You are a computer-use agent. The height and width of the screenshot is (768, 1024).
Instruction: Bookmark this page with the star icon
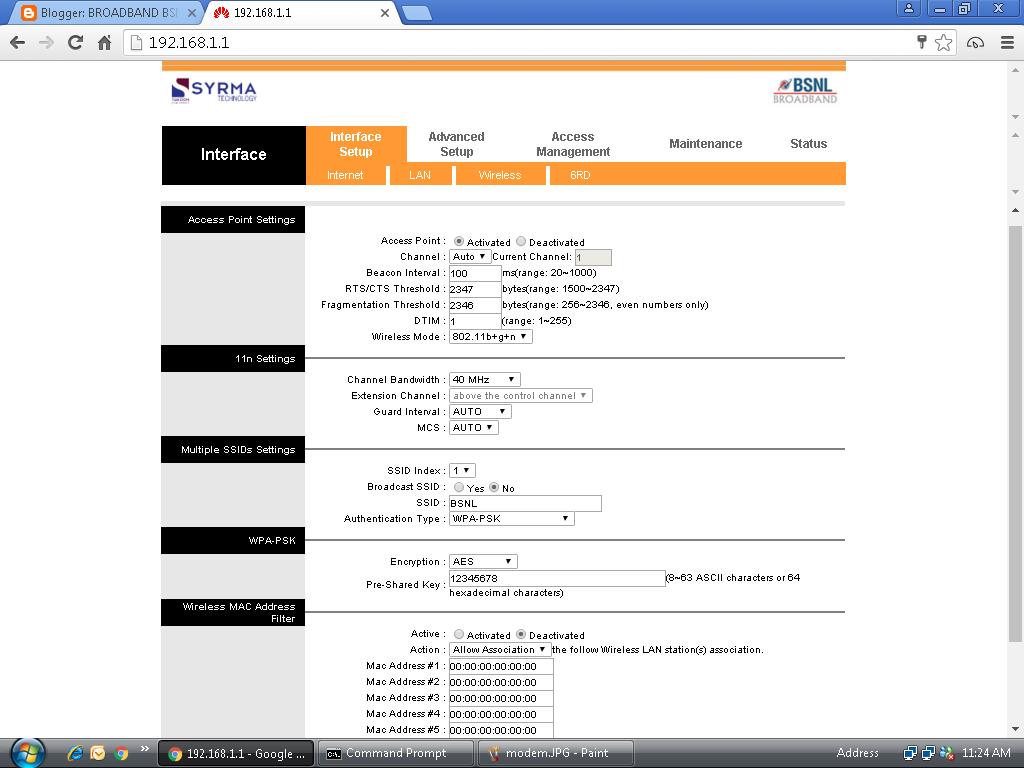tap(942, 43)
